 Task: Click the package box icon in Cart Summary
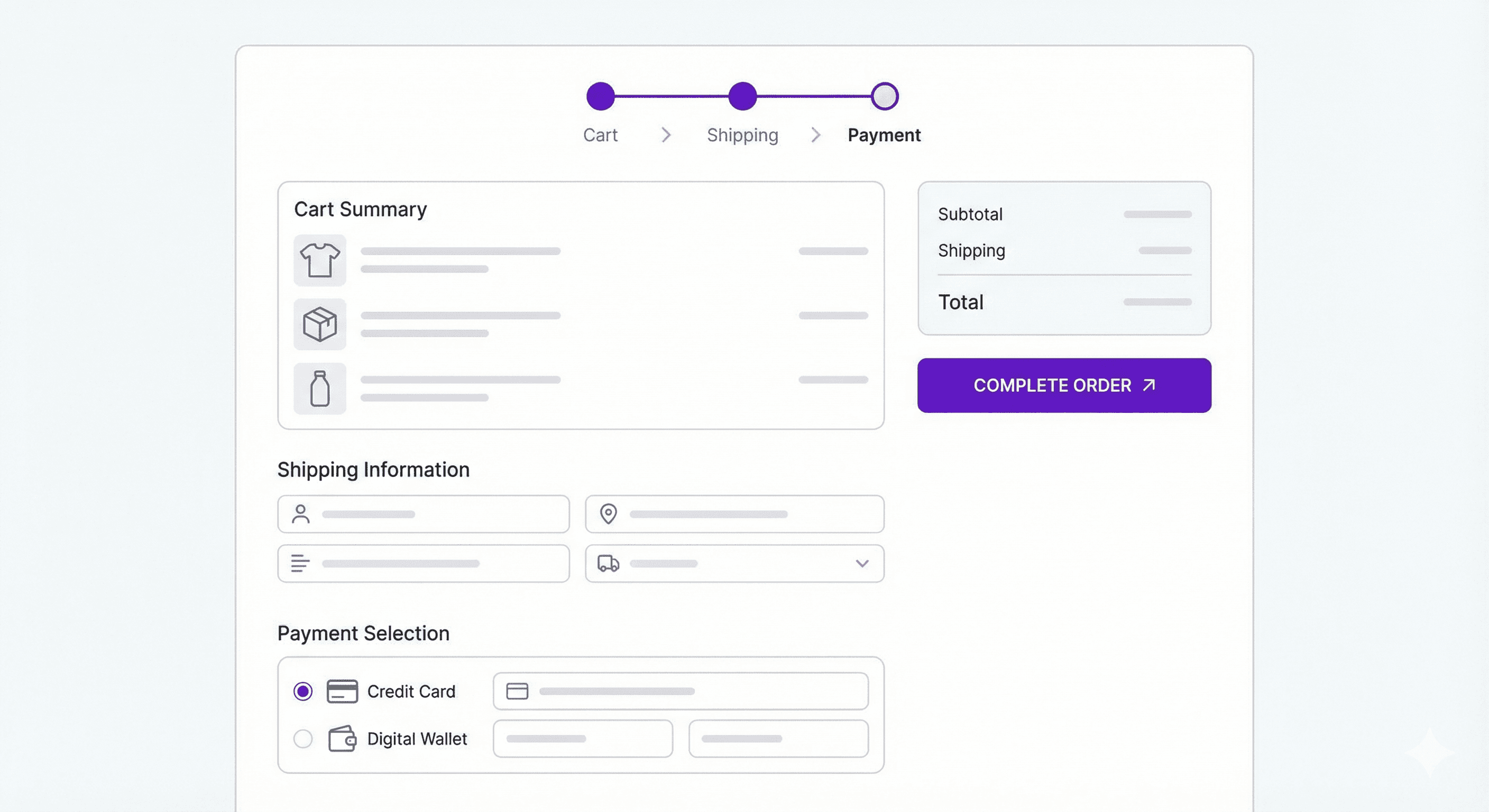[x=320, y=324]
